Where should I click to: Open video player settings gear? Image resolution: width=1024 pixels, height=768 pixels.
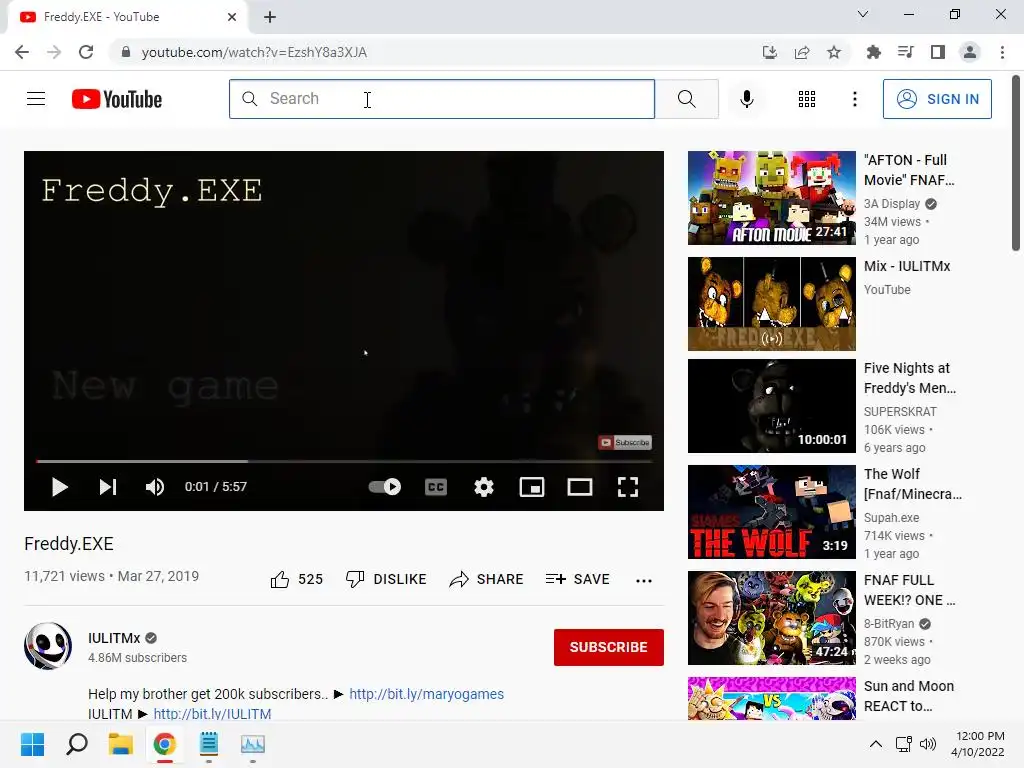pyautogui.click(x=484, y=487)
